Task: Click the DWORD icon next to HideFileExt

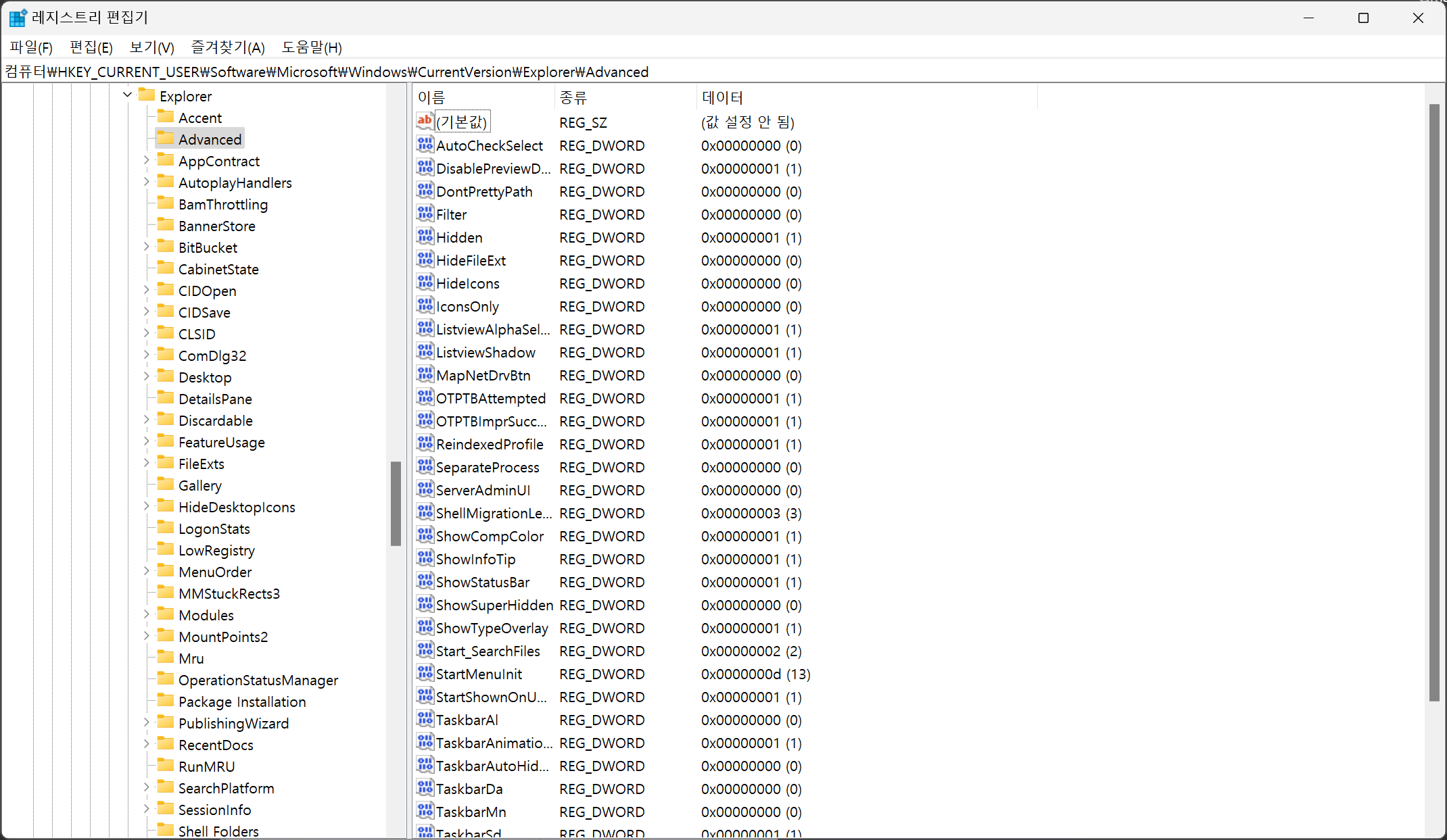Action: [x=425, y=260]
